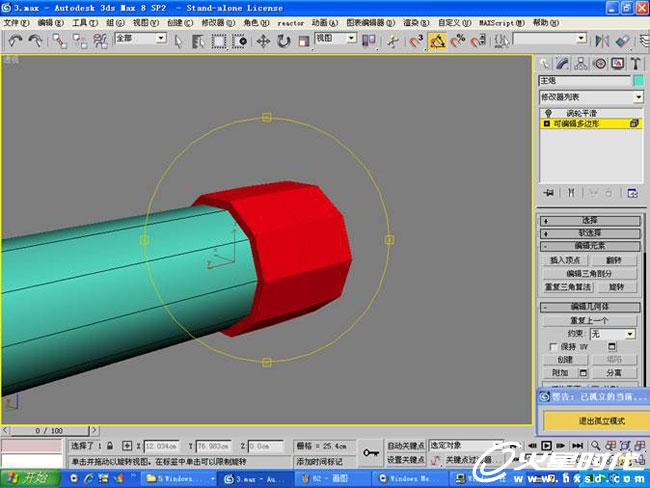This screenshot has height=488, width=650.
Task: Click the 编辑三角剖分 button
Action: pyautogui.click(x=589, y=274)
